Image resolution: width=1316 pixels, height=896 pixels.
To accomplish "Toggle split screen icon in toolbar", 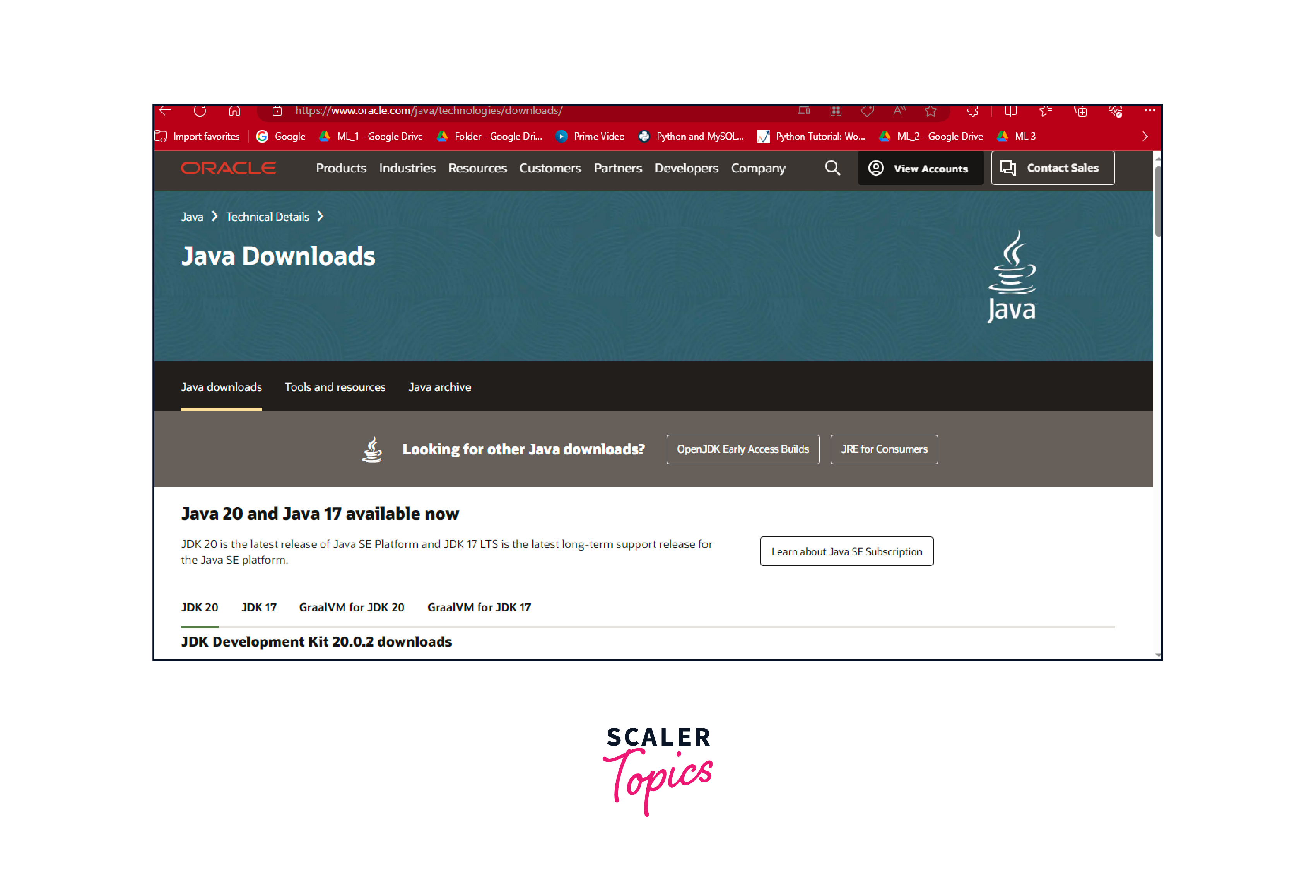I will pos(1010,111).
